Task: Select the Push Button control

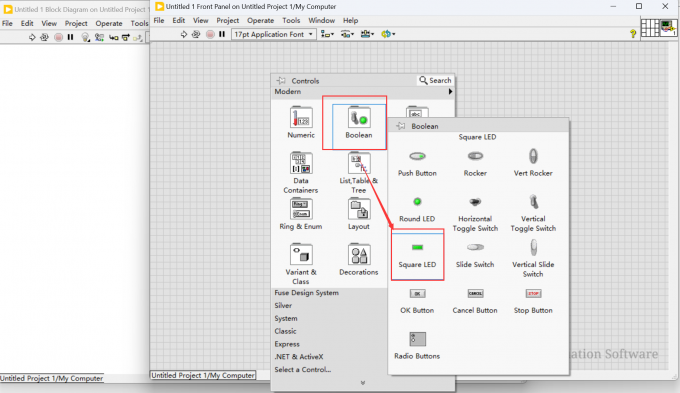Action: pyautogui.click(x=417, y=164)
